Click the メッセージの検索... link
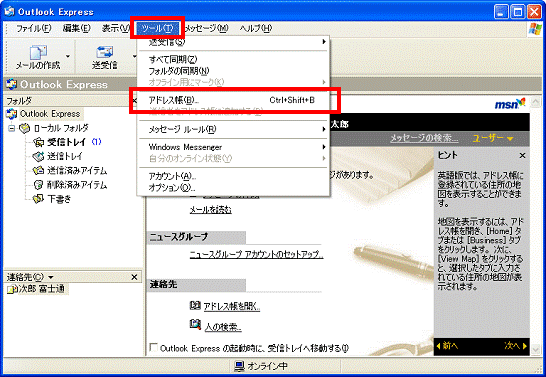 (424, 138)
